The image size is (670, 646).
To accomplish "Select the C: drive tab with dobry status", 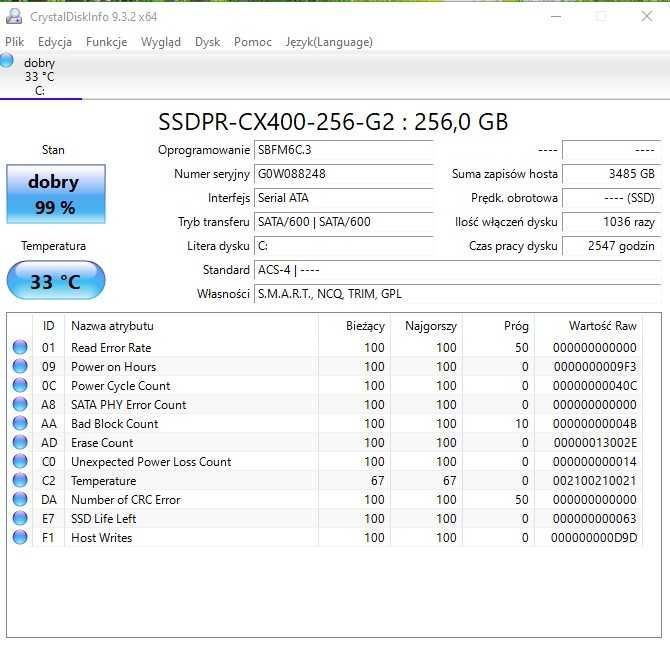I will 41,76.
